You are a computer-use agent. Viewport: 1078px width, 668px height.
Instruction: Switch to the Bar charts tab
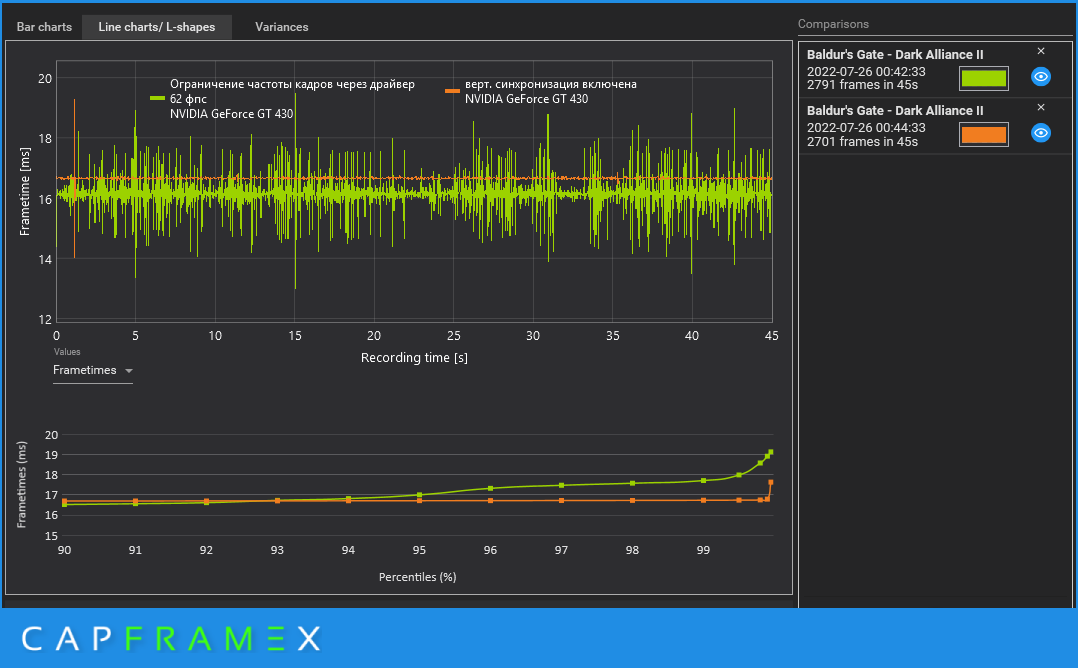pyautogui.click(x=44, y=27)
